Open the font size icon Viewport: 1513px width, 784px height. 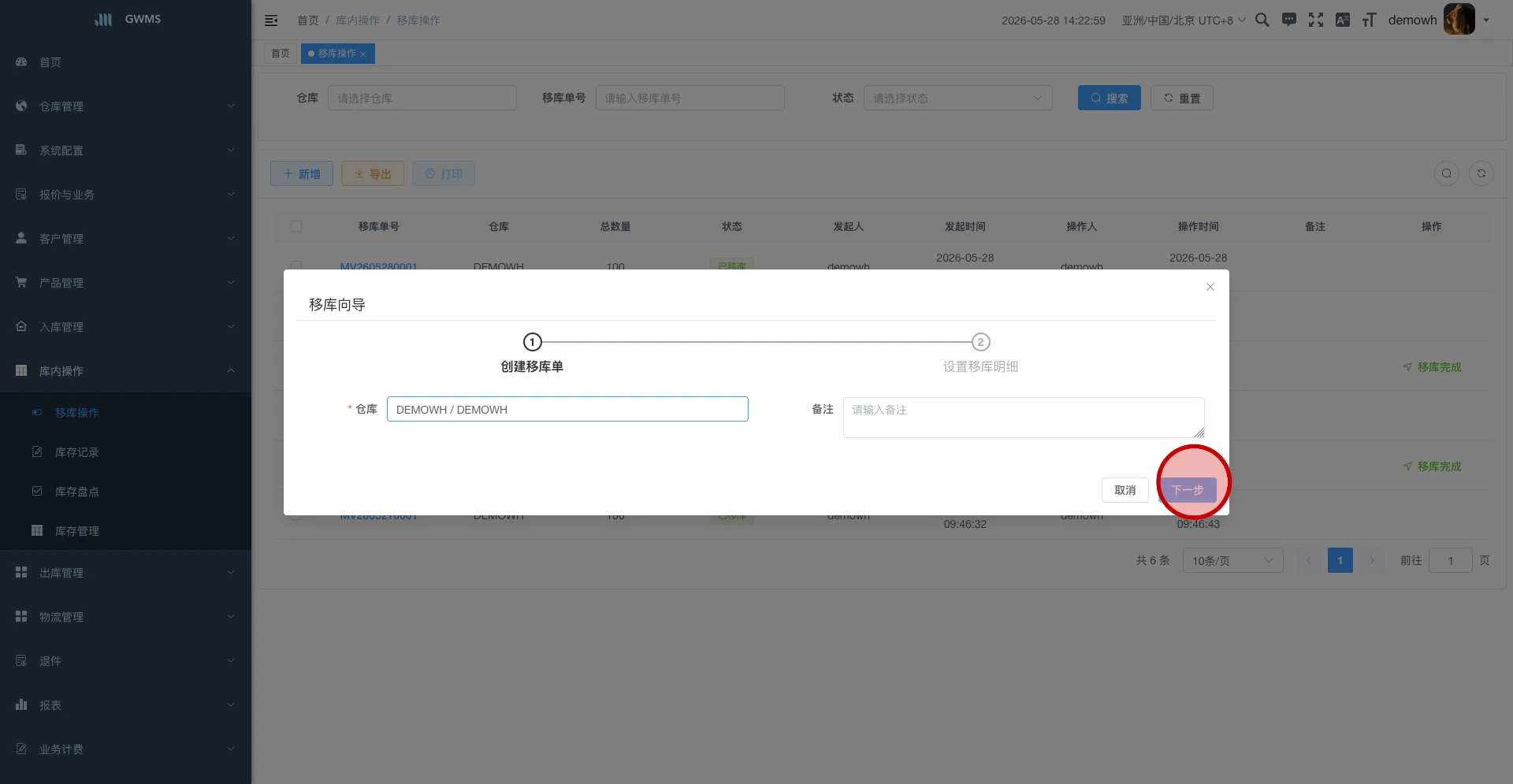[x=1370, y=20]
